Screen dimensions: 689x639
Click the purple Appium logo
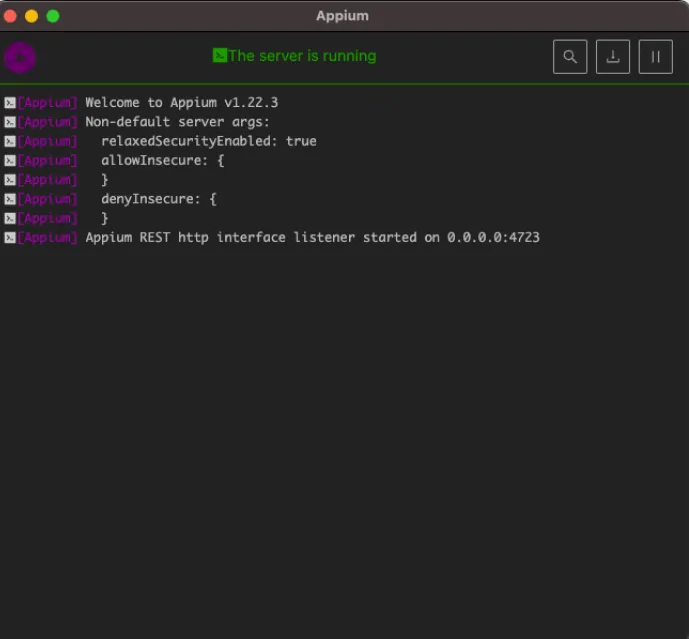pyautogui.click(x=20, y=57)
